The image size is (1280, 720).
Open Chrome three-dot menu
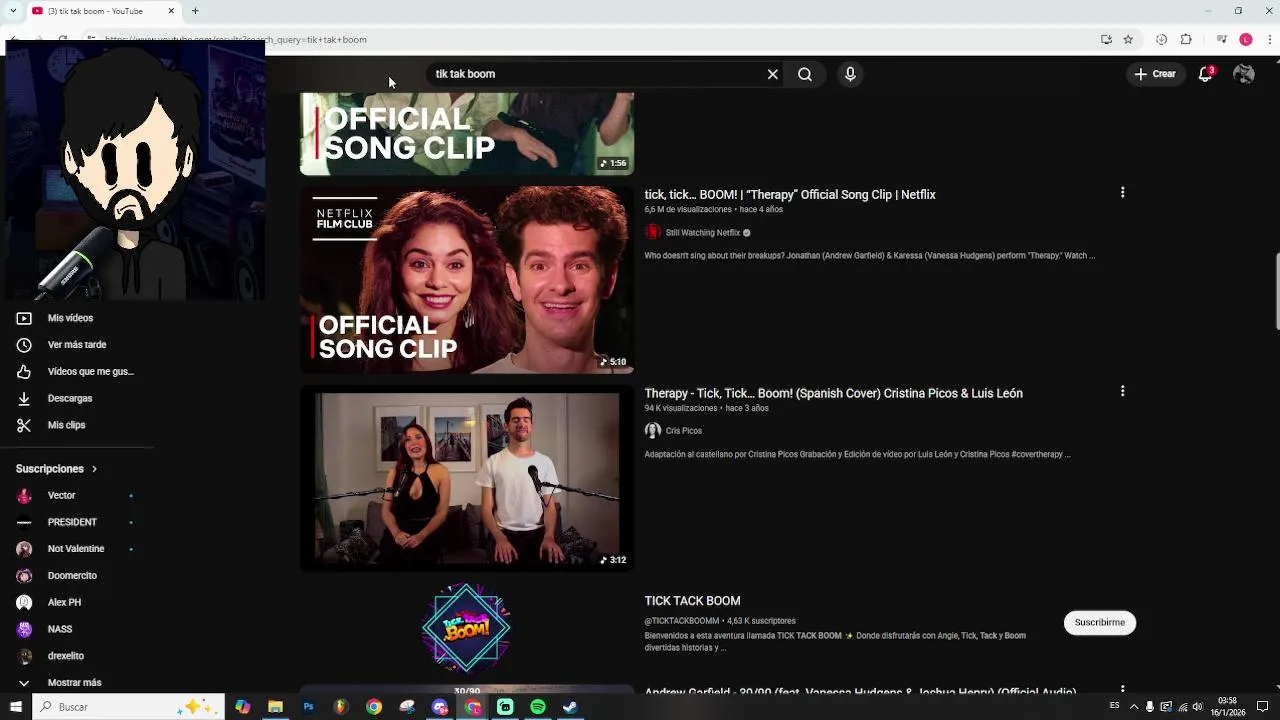pyautogui.click(x=1268, y=40)
